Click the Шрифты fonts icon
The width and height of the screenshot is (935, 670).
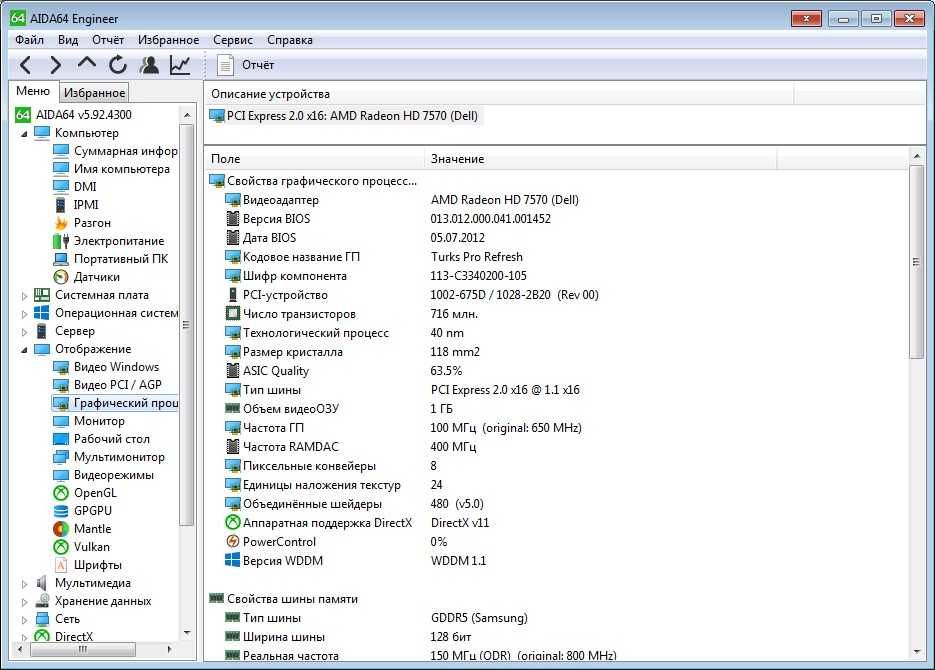61,564
